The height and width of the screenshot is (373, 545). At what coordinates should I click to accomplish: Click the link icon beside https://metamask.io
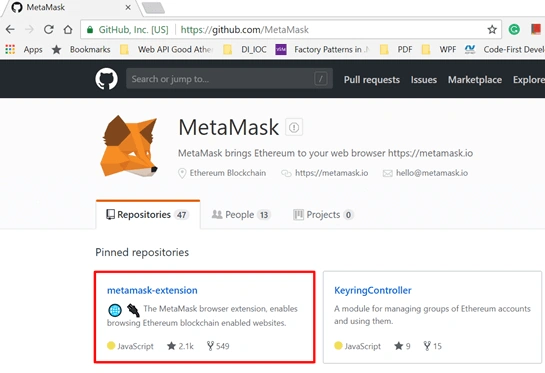coord(286,173)
